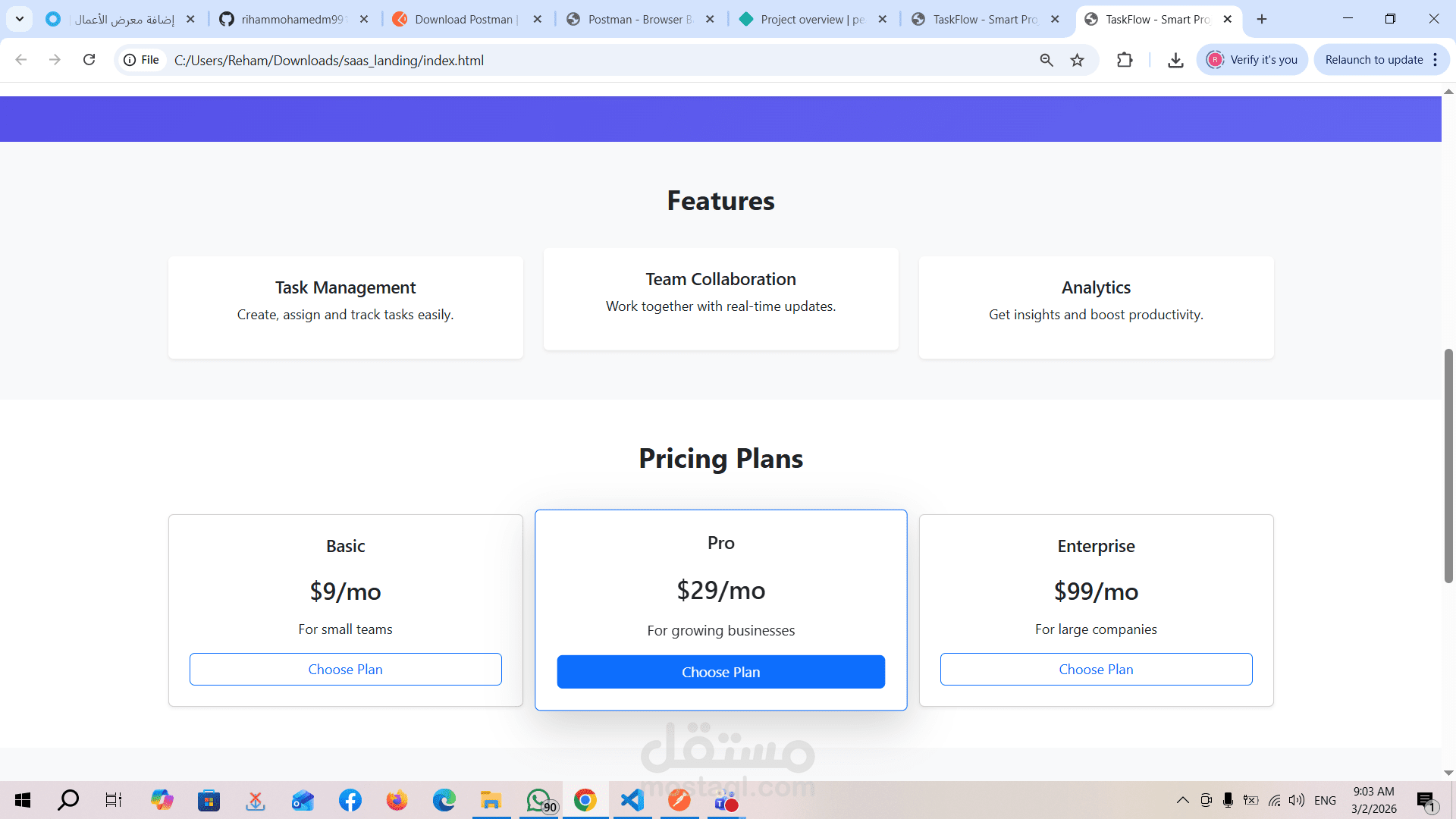Click the page vertical scrollbar thumb
1456x819 pixels.
tap(1448, 466)
